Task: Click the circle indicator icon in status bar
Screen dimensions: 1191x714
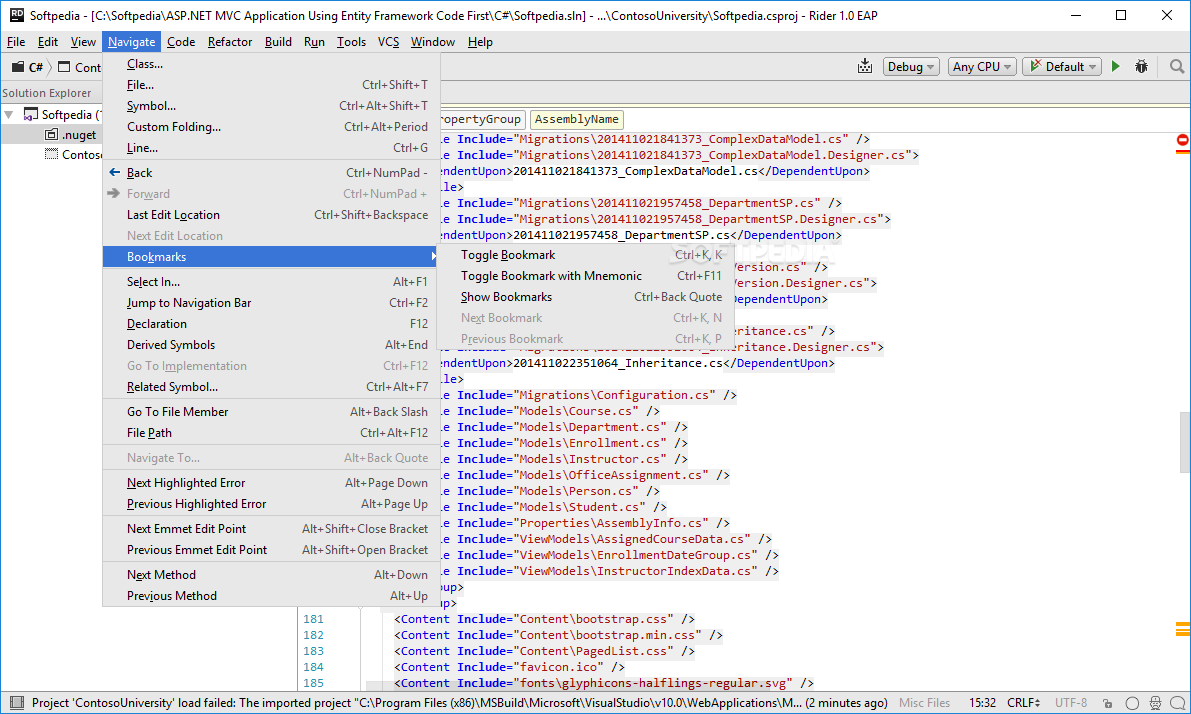Action: click(1132, 703)
